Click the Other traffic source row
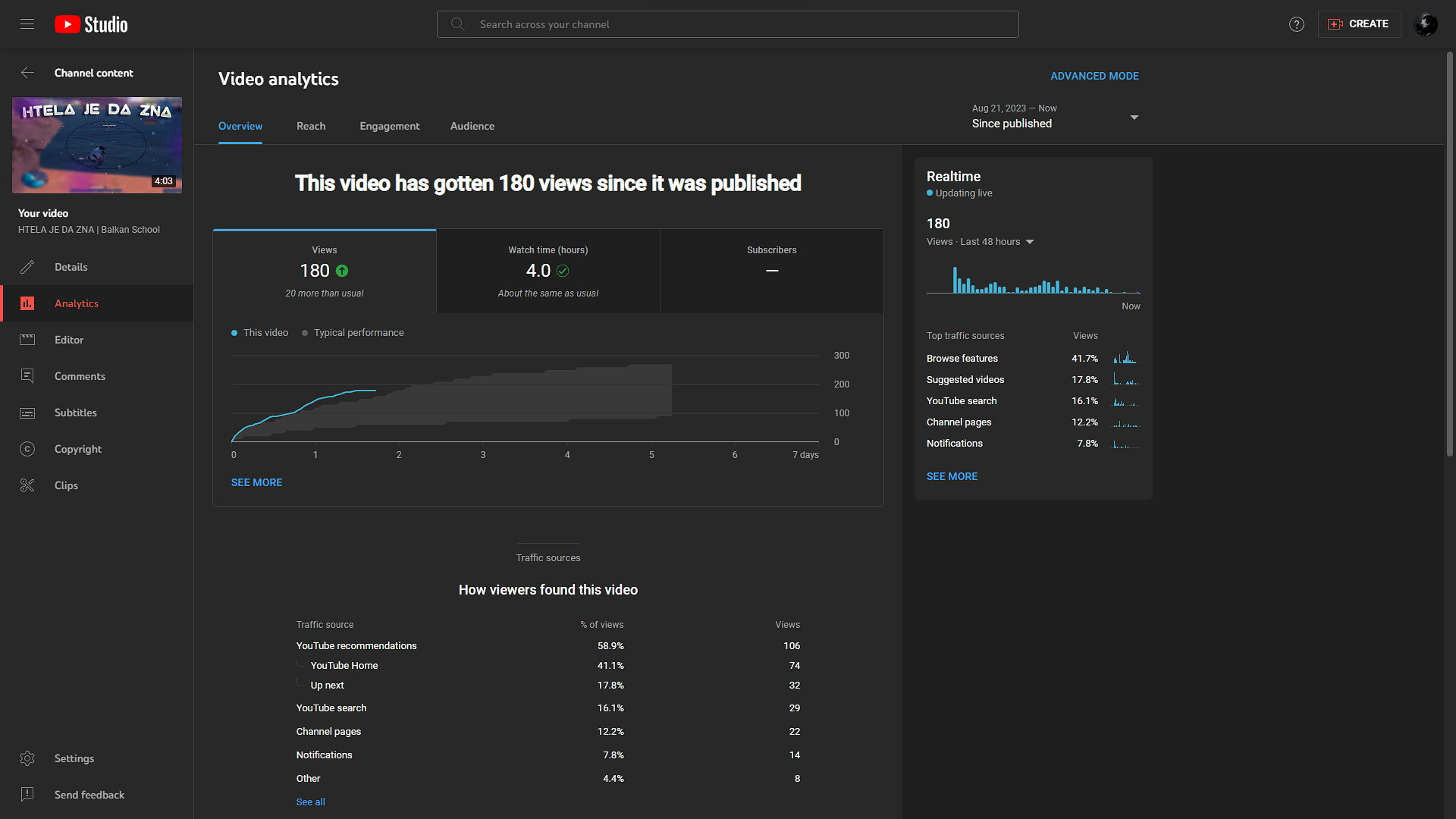 click(548, 778)
